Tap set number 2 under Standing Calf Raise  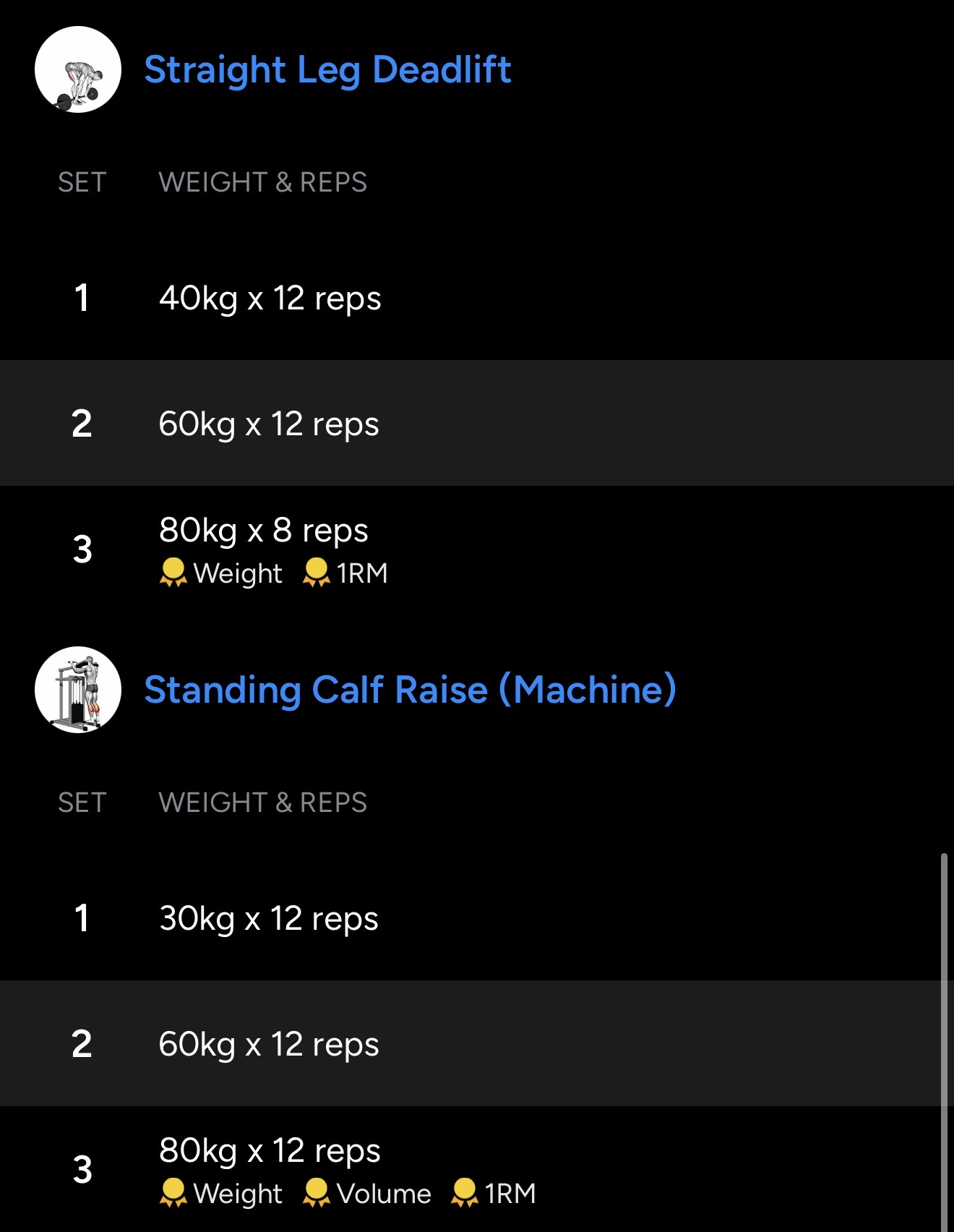pyautogui.click(x=82, y=1044)
